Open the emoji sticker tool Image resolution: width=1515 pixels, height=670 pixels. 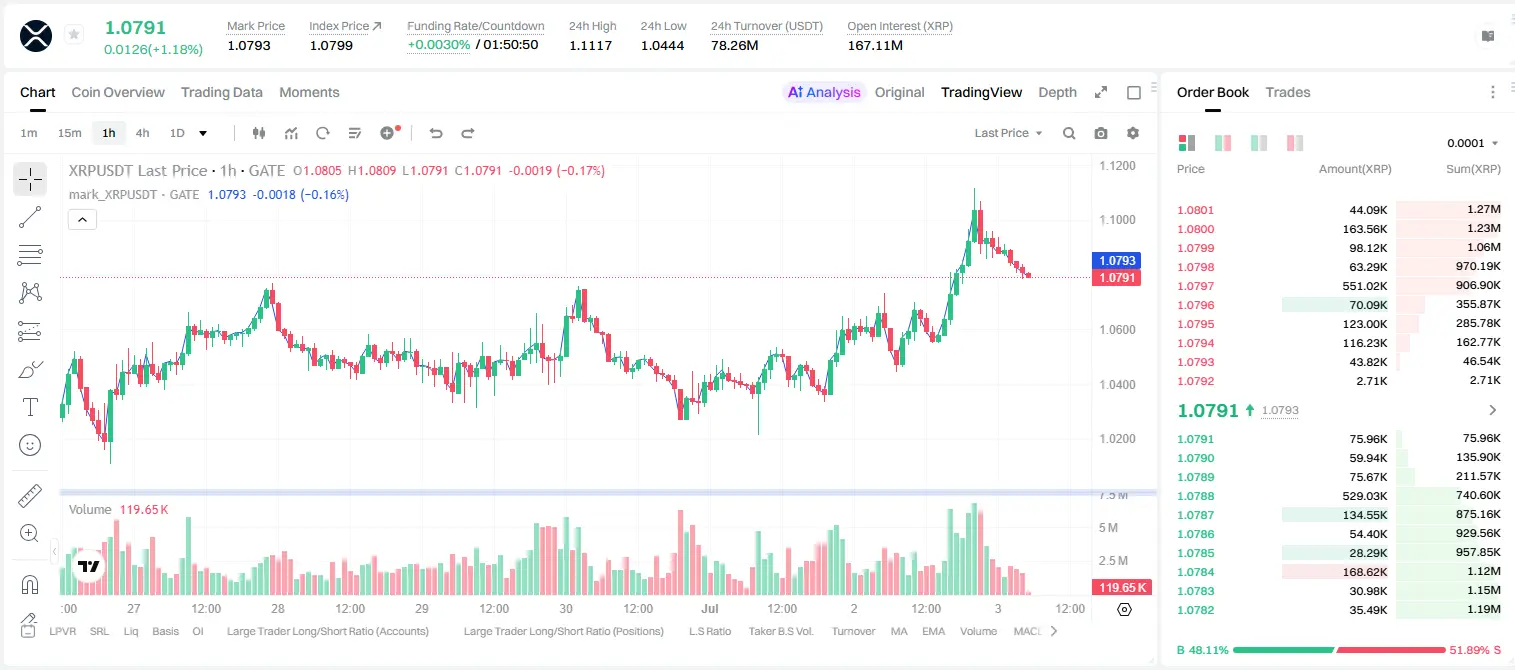click(30, 445)
